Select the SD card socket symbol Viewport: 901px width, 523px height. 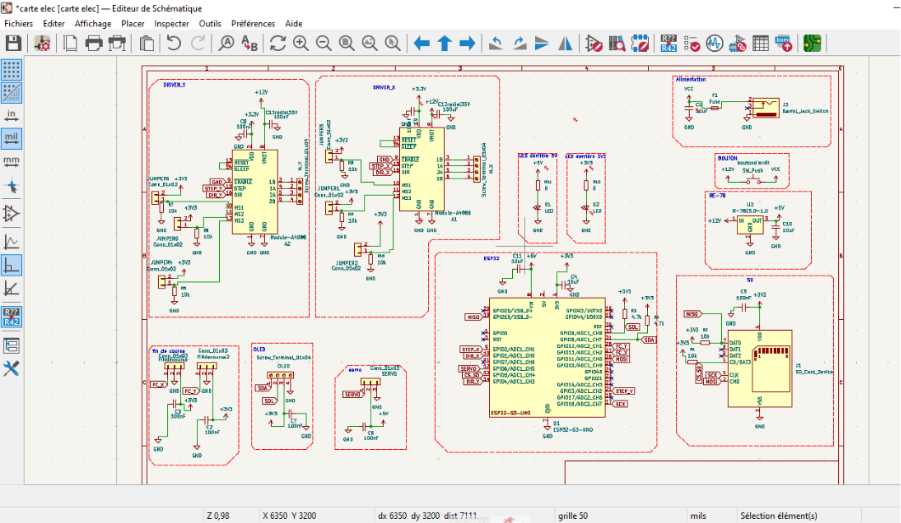[x=760, y=368]
